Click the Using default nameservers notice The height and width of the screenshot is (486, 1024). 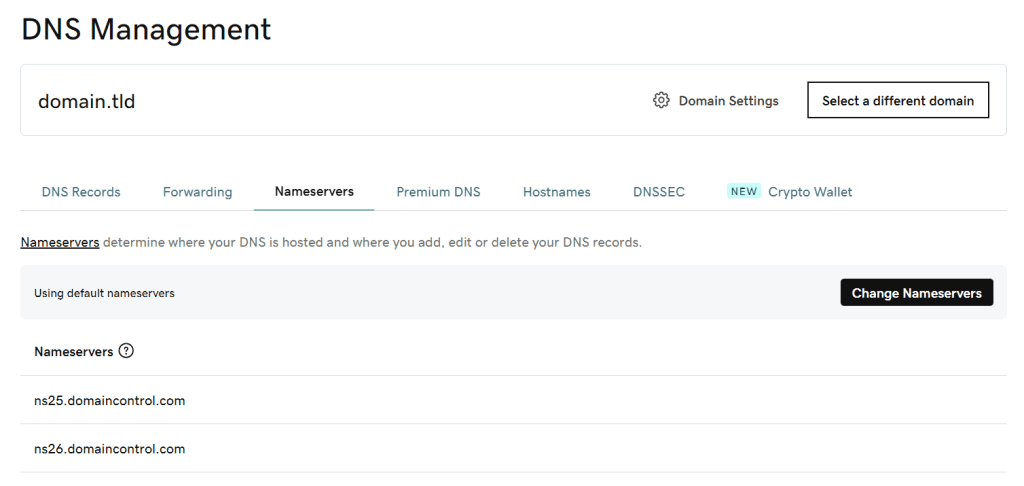click(104, 293)
